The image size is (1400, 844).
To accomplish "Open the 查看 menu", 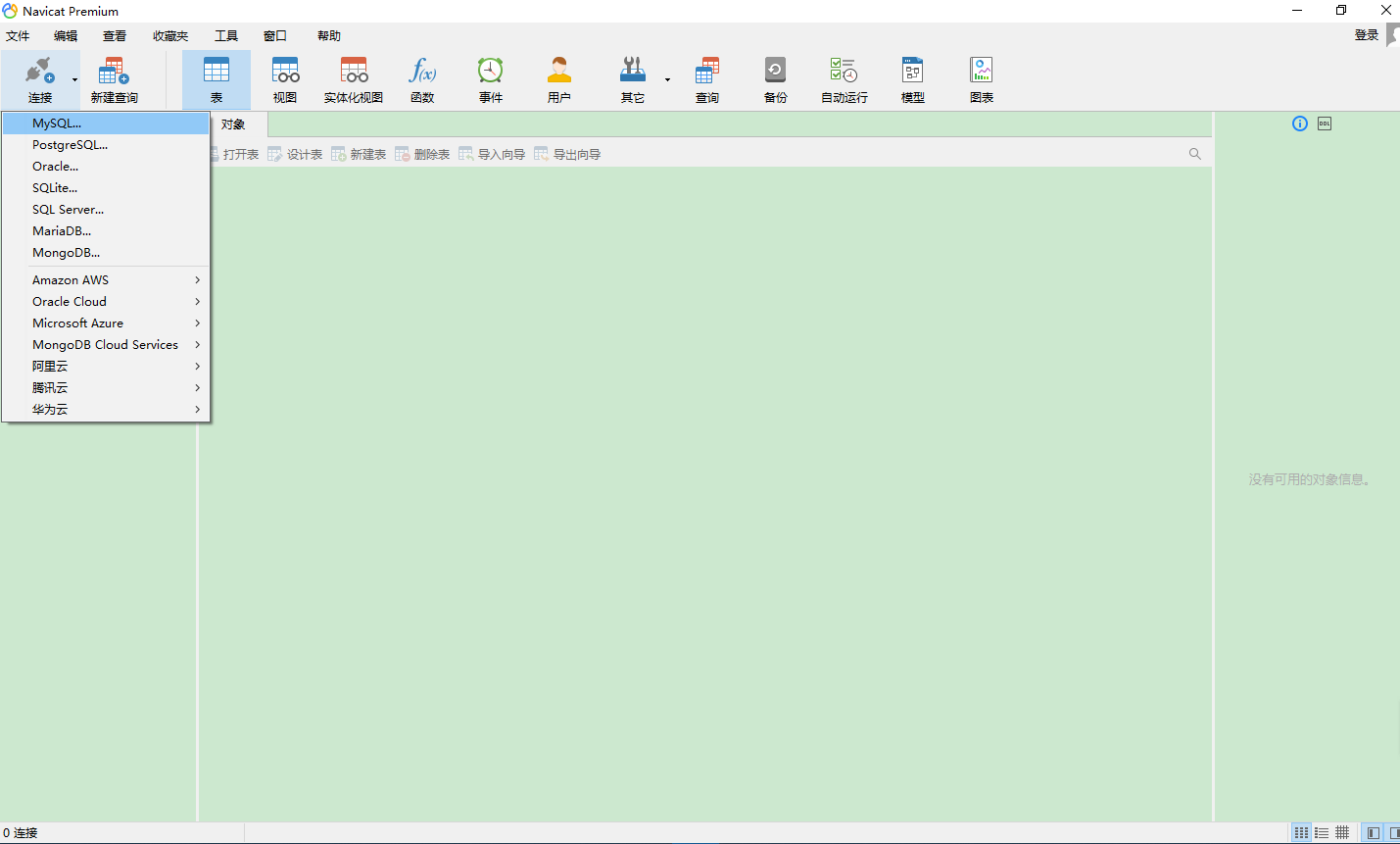I will point(115,36).
